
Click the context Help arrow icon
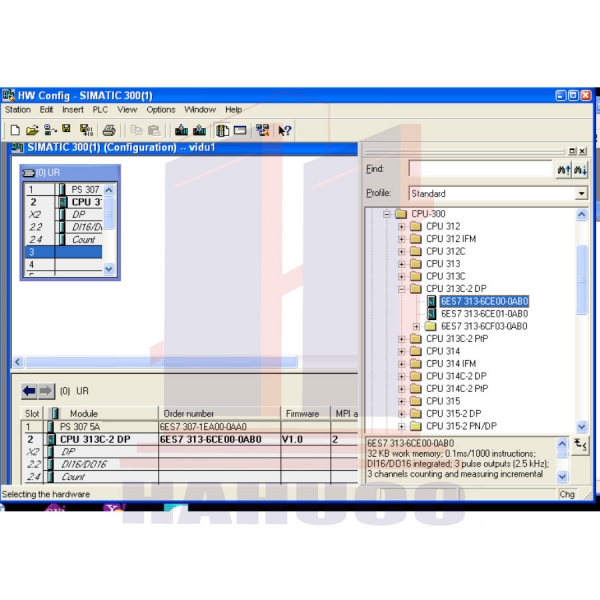pos(284,130)
